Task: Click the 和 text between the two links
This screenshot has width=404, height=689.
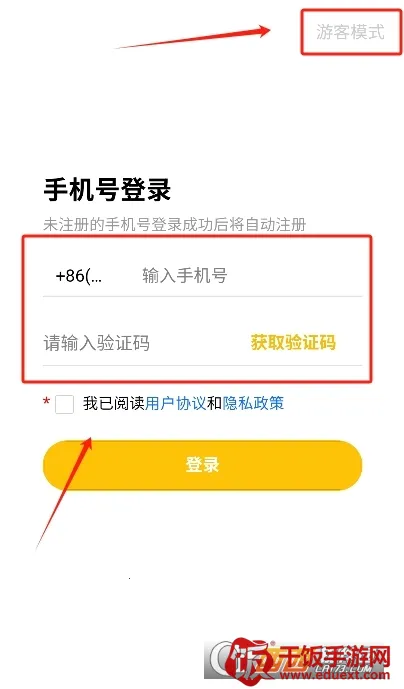Action: pyautogui.click(x=215, y=403)
